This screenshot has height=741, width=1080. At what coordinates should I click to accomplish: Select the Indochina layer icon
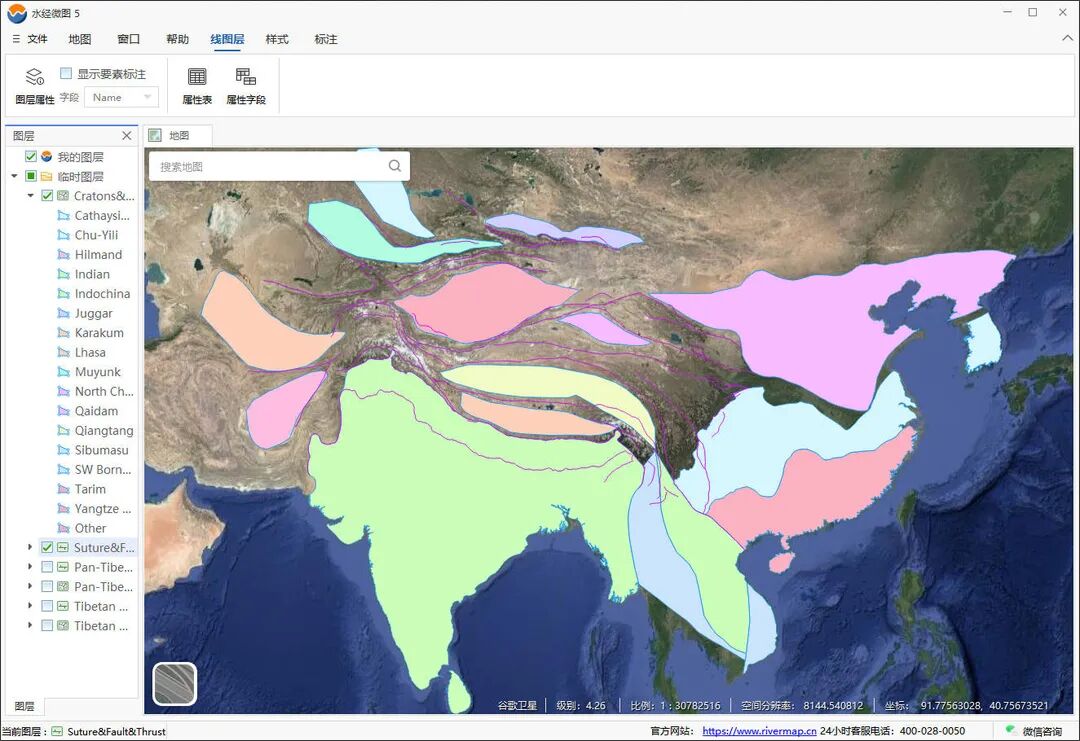point(63,294)
